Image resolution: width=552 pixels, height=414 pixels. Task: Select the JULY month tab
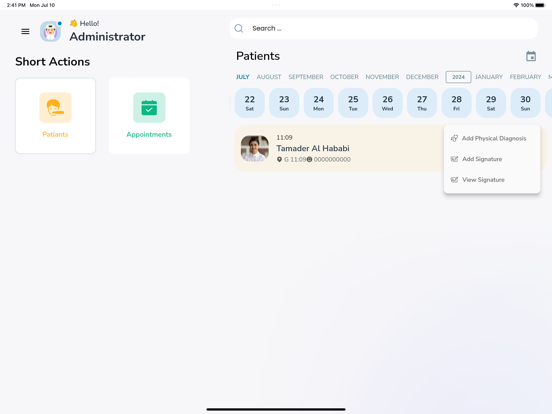point(243,77)
